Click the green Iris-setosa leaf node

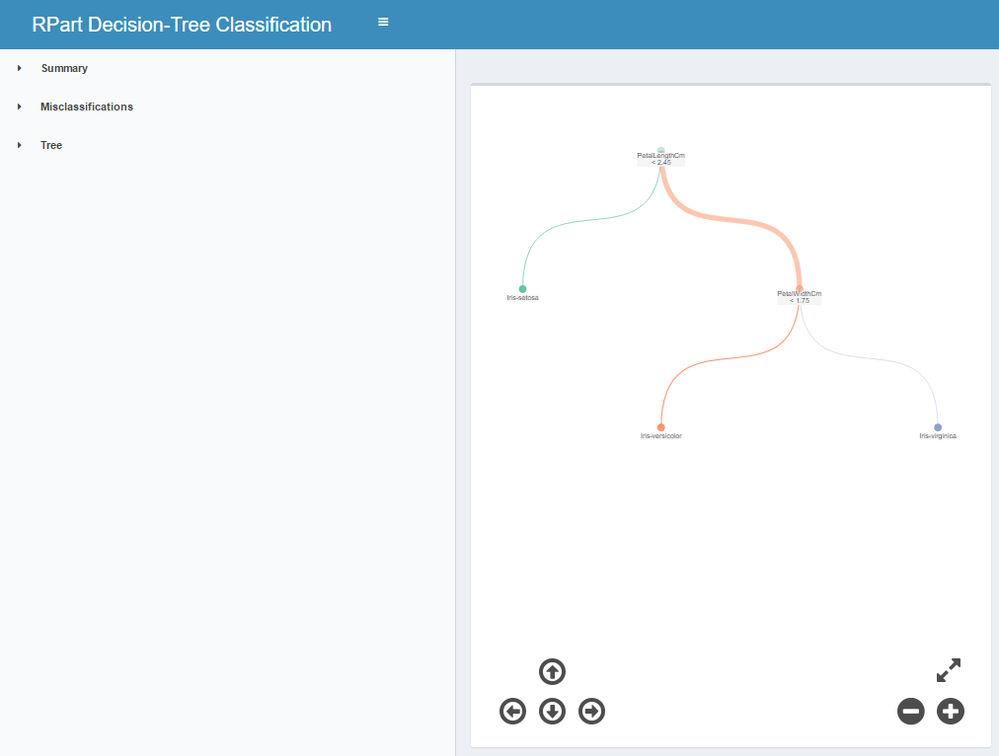pos(522,289)
